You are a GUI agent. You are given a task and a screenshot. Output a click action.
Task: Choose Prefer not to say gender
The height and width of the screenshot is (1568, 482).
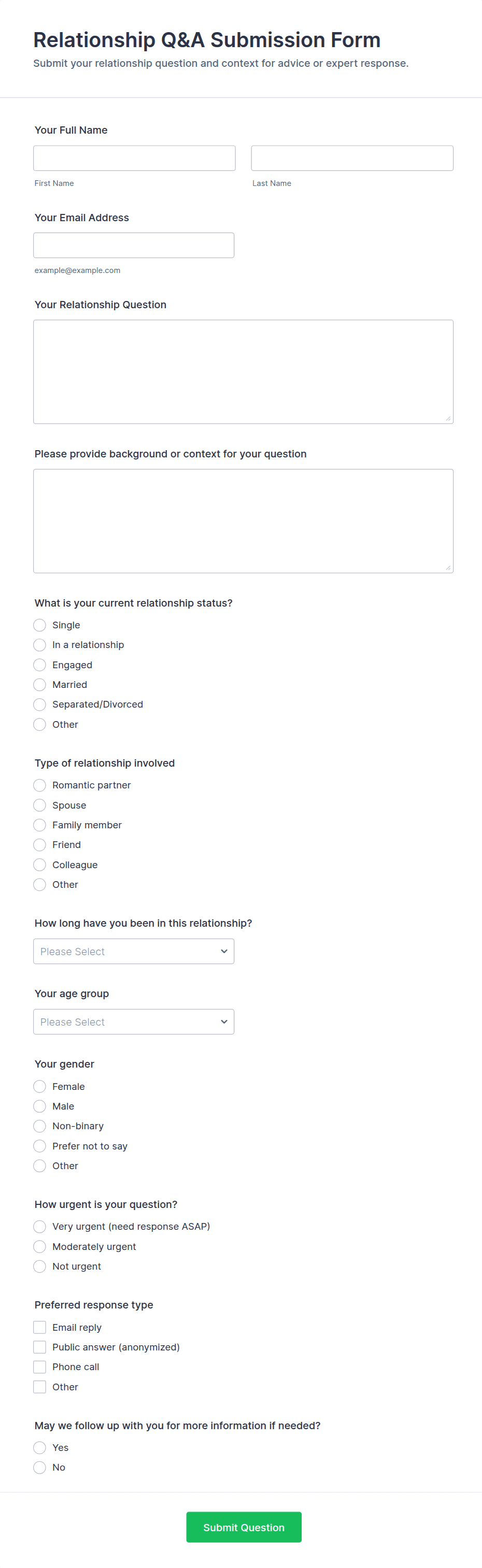pyautogui.click(x=39, y=1146)
